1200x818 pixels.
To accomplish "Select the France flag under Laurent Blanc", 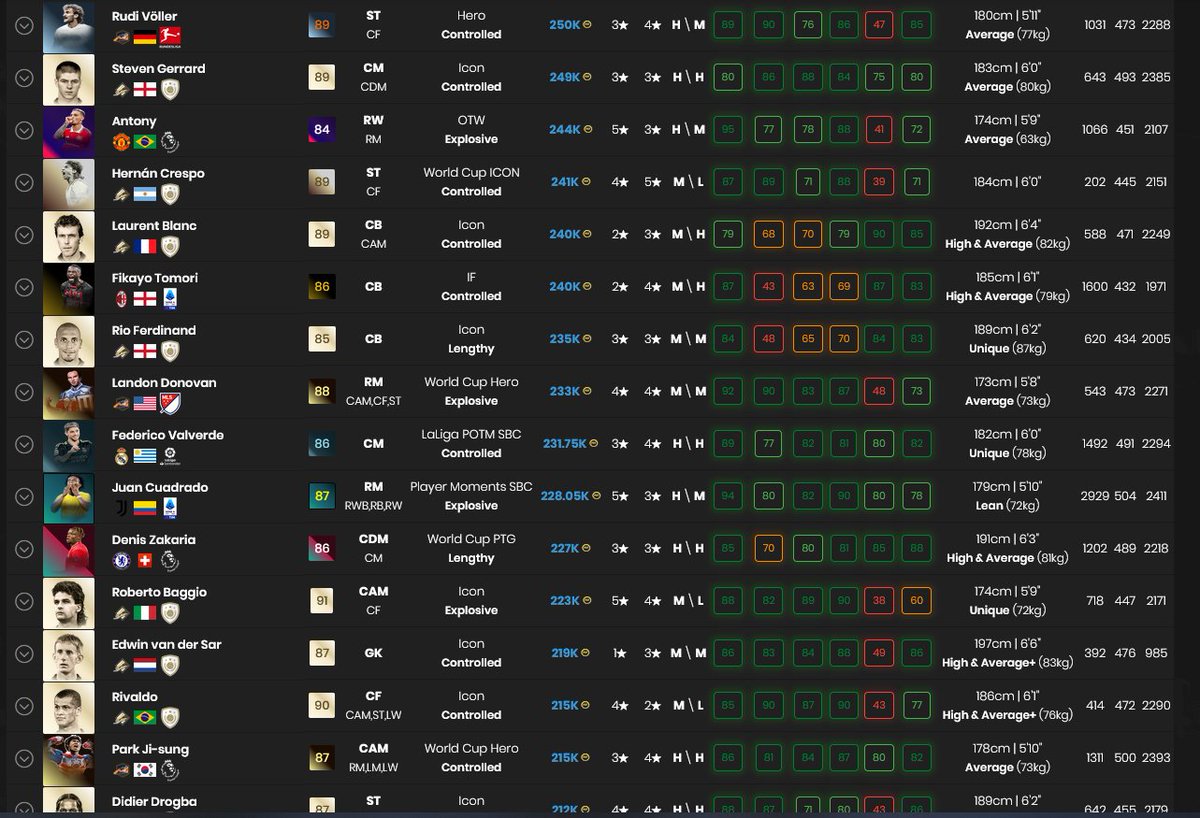I will [145, 246].
